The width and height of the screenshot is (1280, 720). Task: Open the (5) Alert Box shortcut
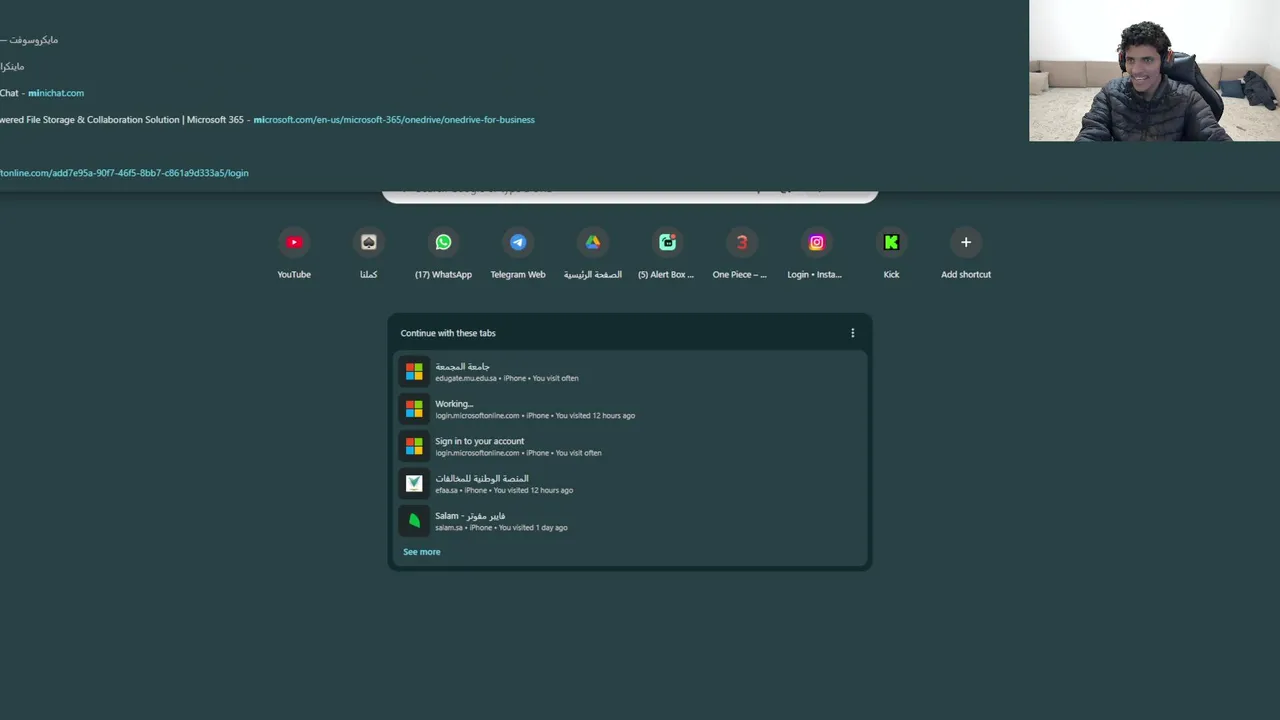[667, 254]
